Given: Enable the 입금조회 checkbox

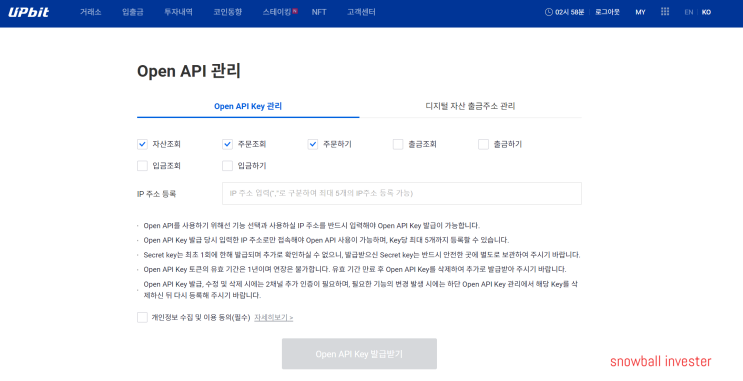Looking at the screenshot, I should [x=142, y=165].
